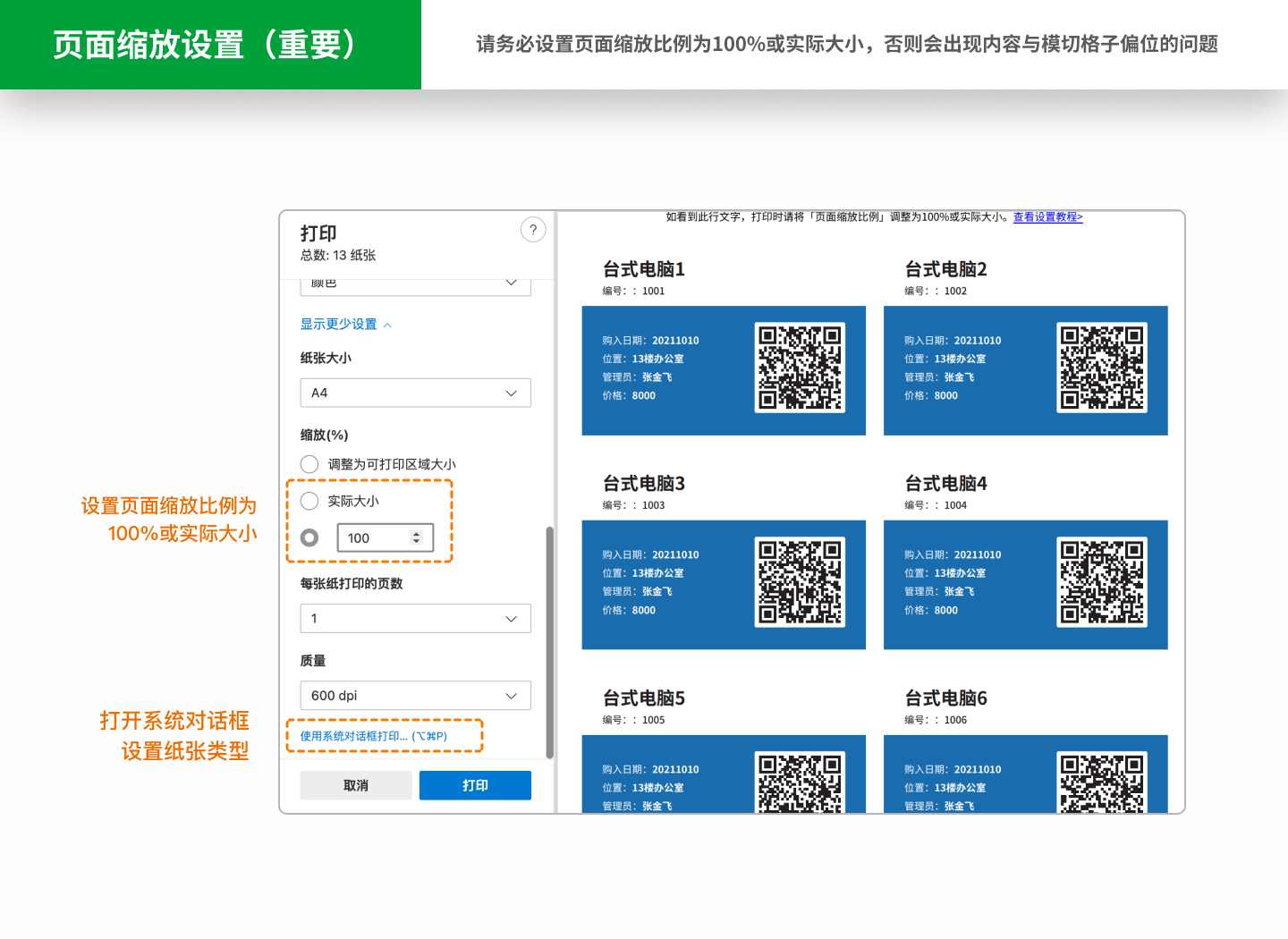Open the 每张纸打印的页数 dropdown
The width and height of the screenshot is (1288, 939).
point(415,618)
